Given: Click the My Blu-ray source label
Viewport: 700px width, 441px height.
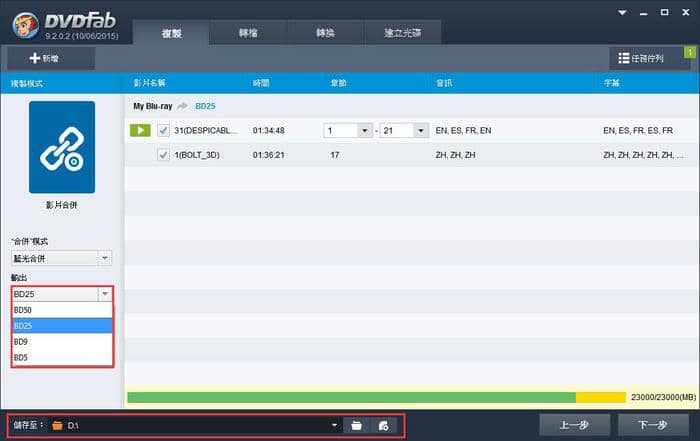Looking at the screenshot, I should coord(153,106).
